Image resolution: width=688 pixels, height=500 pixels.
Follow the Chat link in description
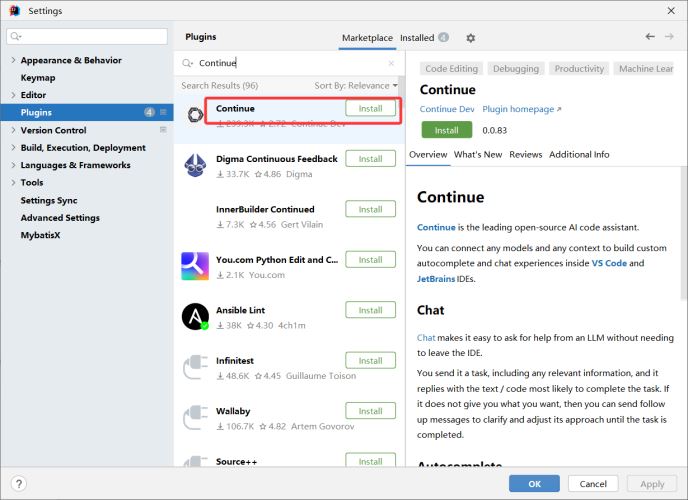[x=426, y=338]
